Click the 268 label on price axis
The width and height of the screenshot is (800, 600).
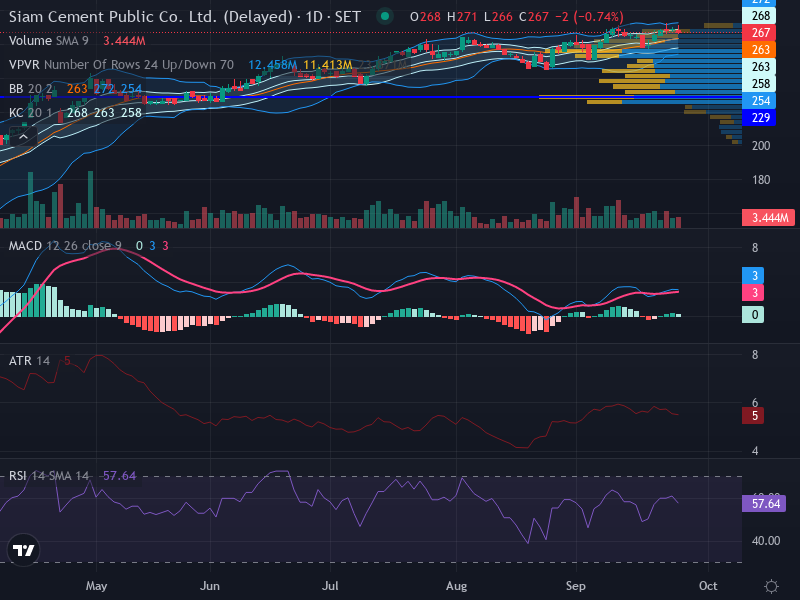click(x=759, y=16)
